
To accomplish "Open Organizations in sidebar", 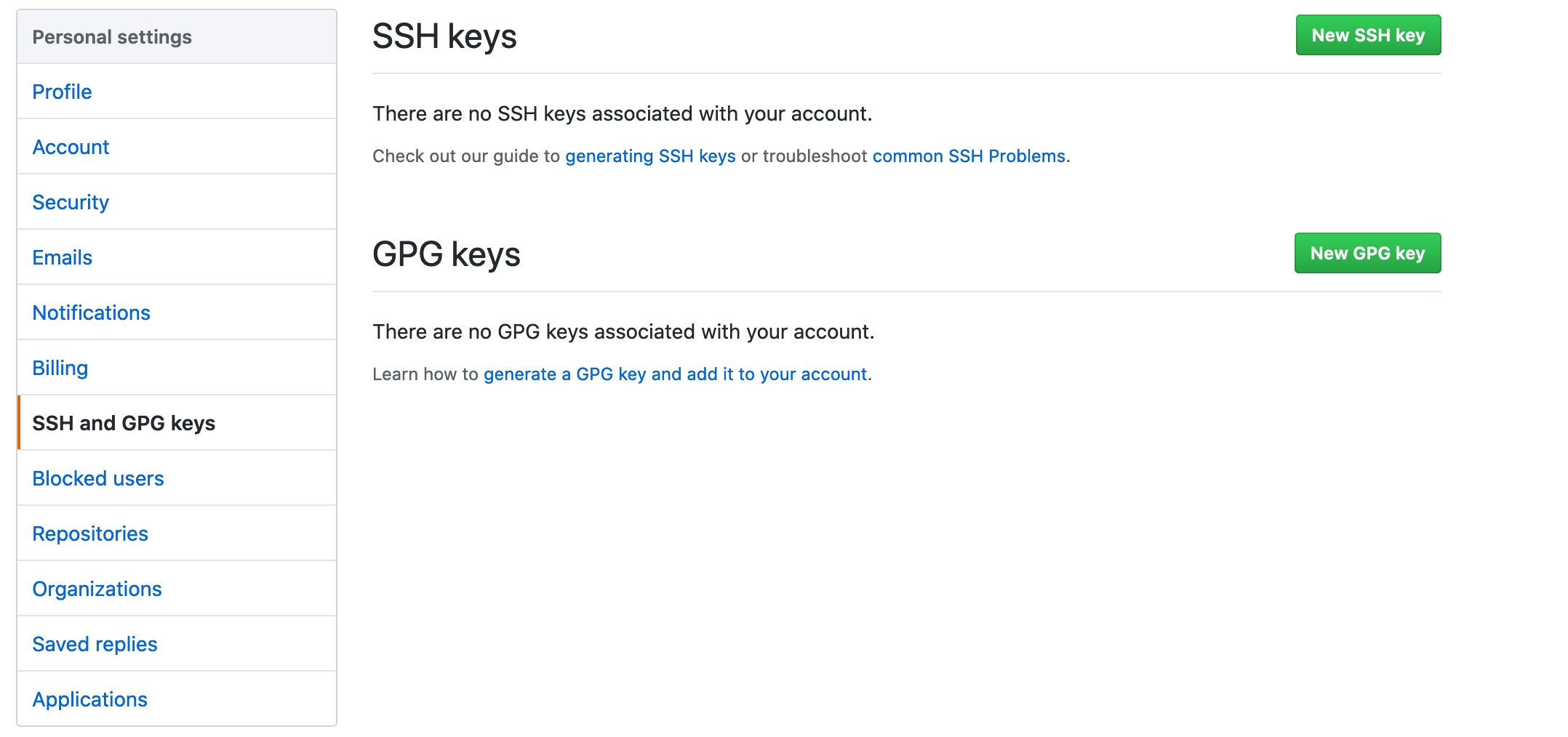I will click(x=97, y=589).
